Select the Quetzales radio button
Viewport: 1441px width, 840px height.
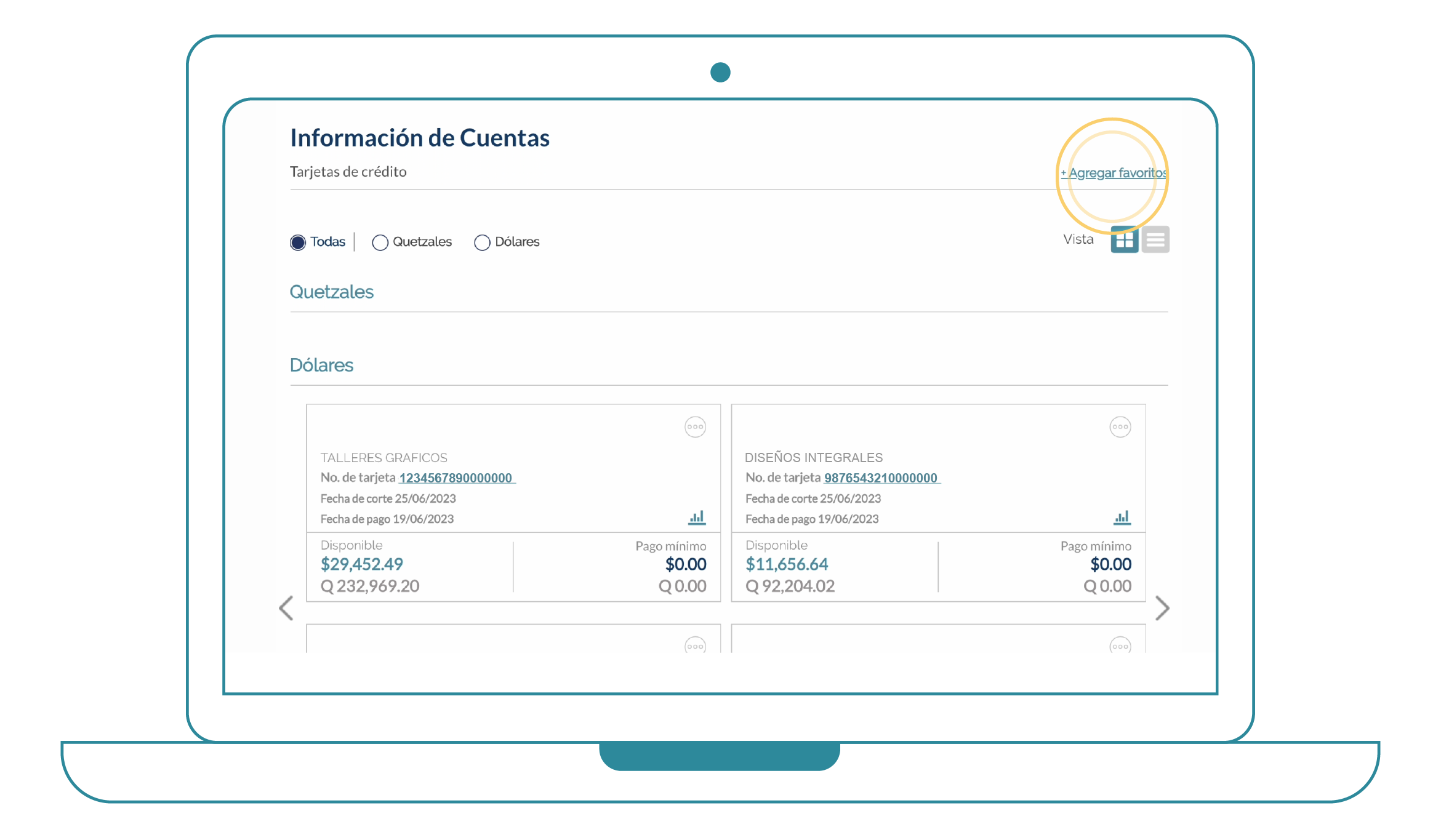(380, 242)
